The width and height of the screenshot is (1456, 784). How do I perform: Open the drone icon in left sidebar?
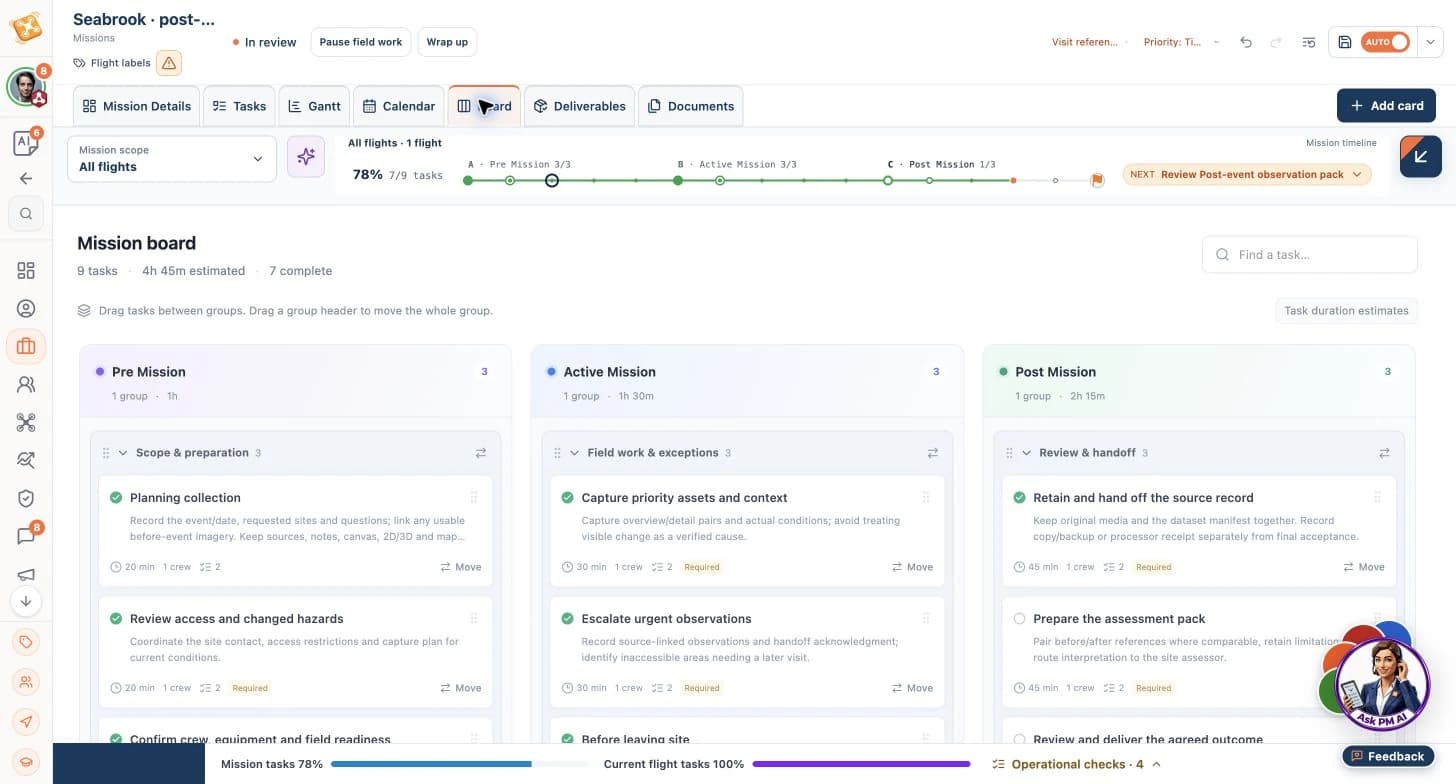pos(26,422)
